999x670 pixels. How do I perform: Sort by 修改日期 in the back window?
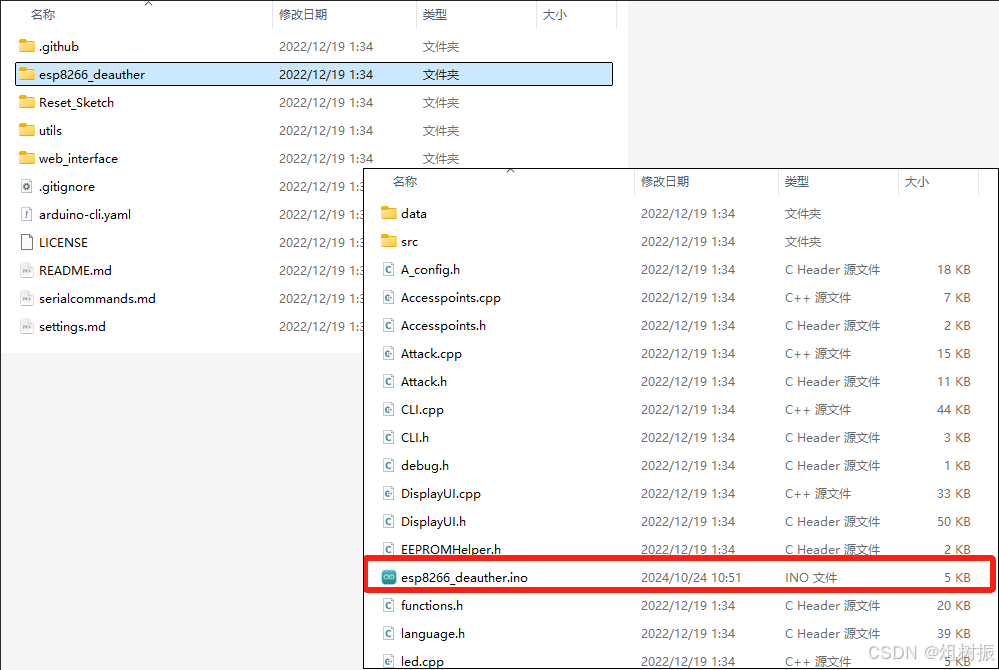click(x=303, y=15)
